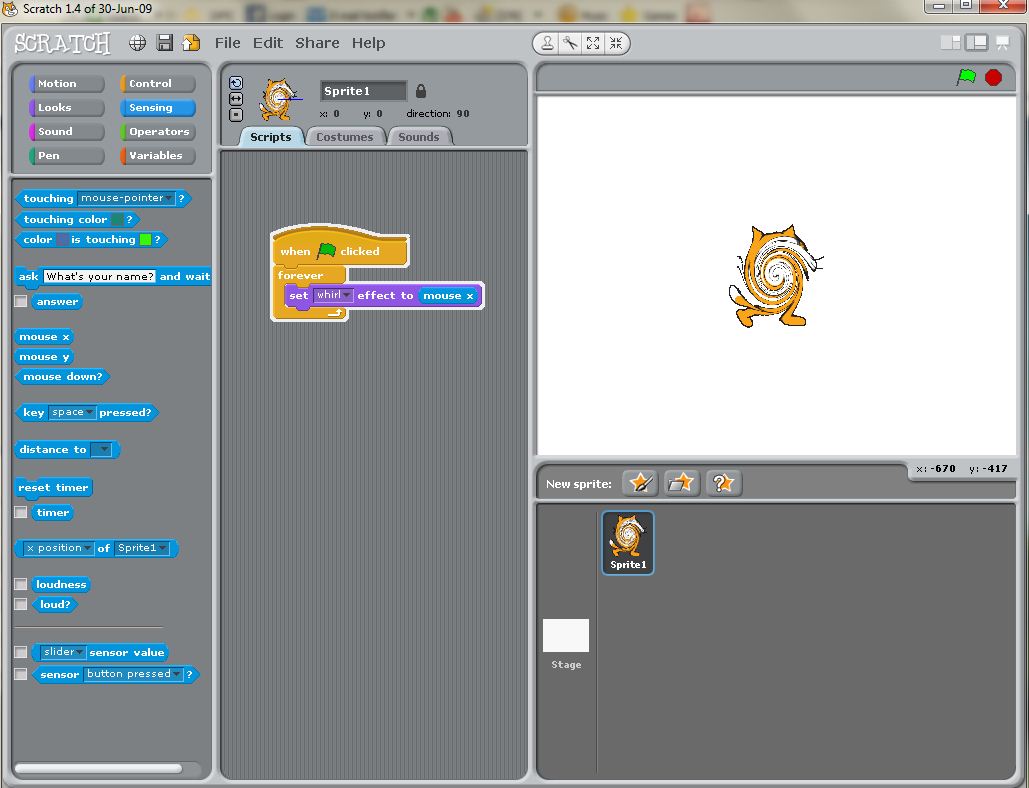Select the scissors delete tool
The image size is (1029, 788).
click(570, 43)
